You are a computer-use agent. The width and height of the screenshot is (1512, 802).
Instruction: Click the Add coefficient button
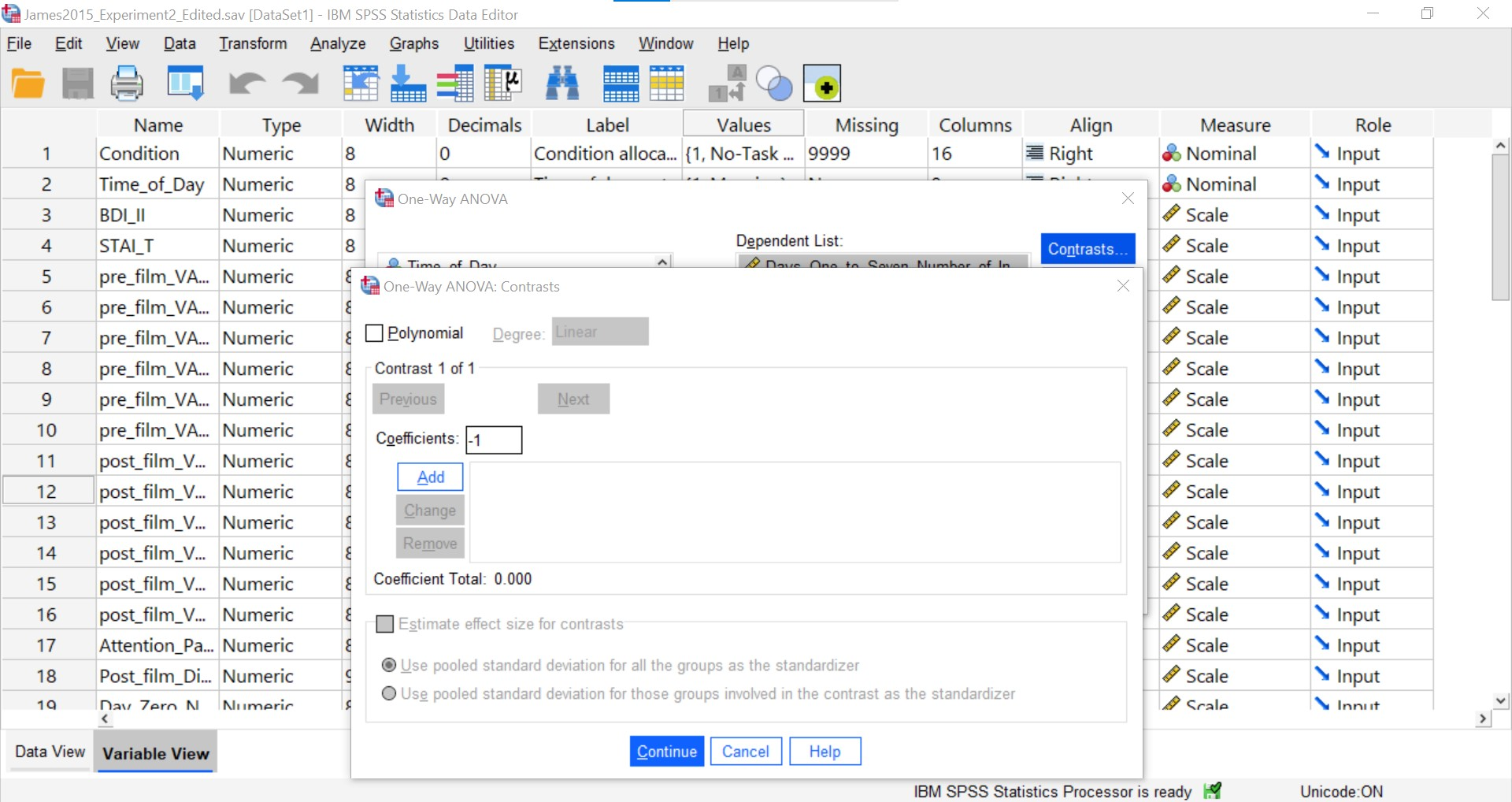(x=430, y=477)
